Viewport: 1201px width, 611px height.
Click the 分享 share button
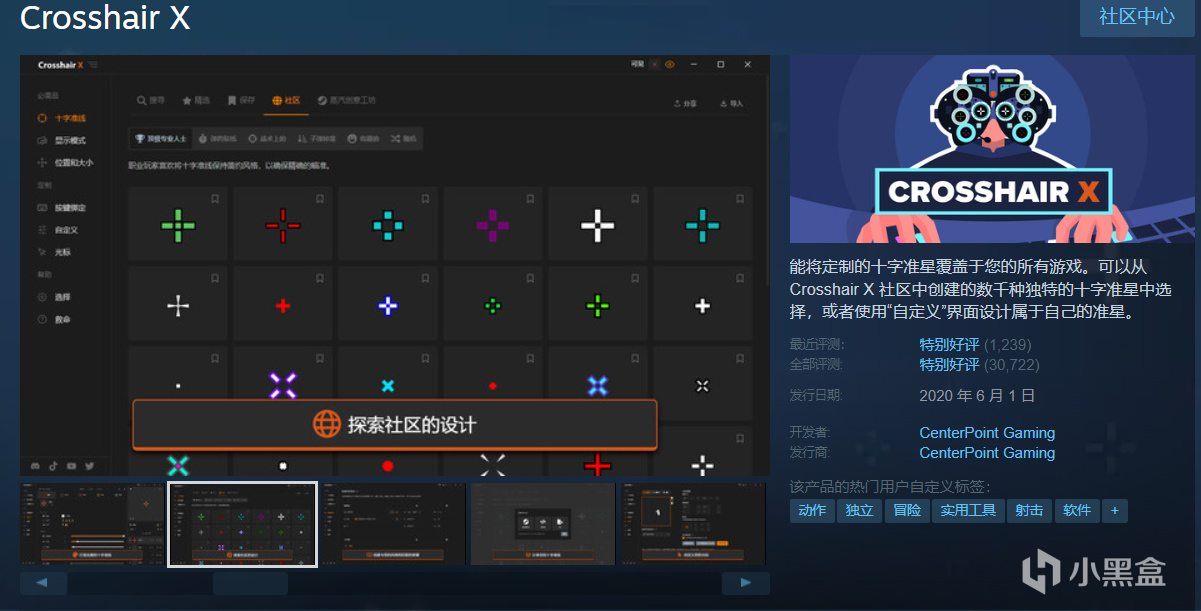click(x=686, y=103)
